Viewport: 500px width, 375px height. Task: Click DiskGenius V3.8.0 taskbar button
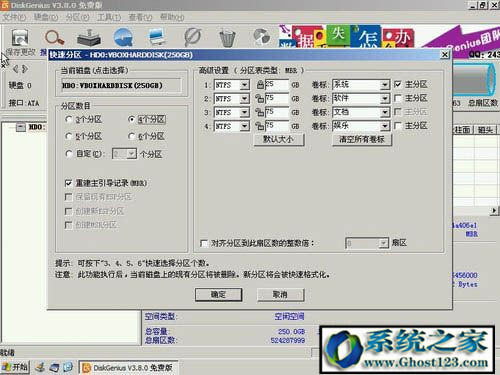[x=128, y=368]
